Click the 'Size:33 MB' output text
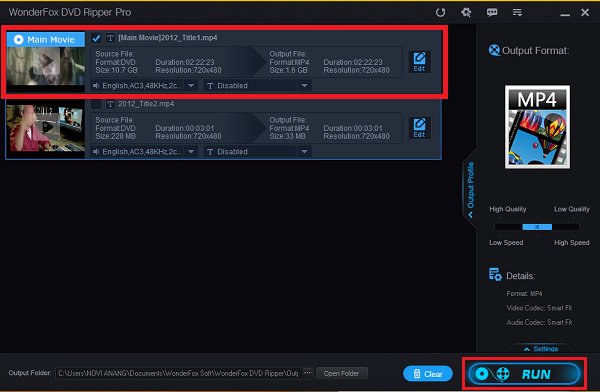This screenshot has height=392, width=600. pyautogui.click(x=287, y=136)
